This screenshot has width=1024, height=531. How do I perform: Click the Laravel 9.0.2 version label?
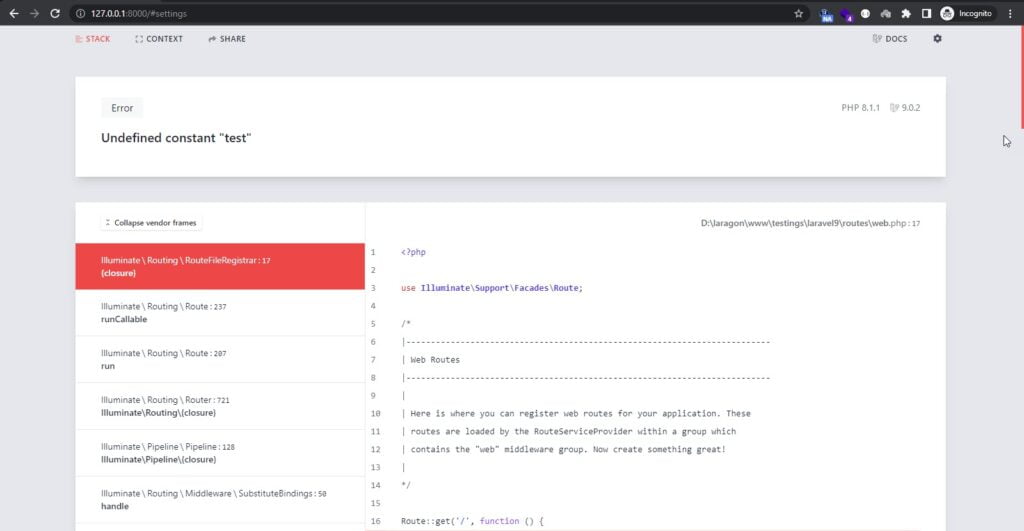click(905, 108)
